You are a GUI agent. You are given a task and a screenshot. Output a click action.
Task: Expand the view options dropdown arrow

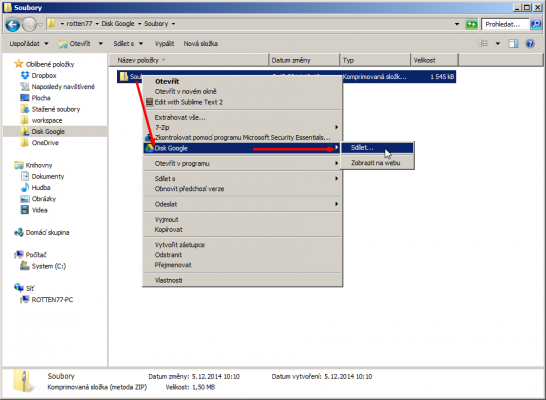tap(498, 44)
